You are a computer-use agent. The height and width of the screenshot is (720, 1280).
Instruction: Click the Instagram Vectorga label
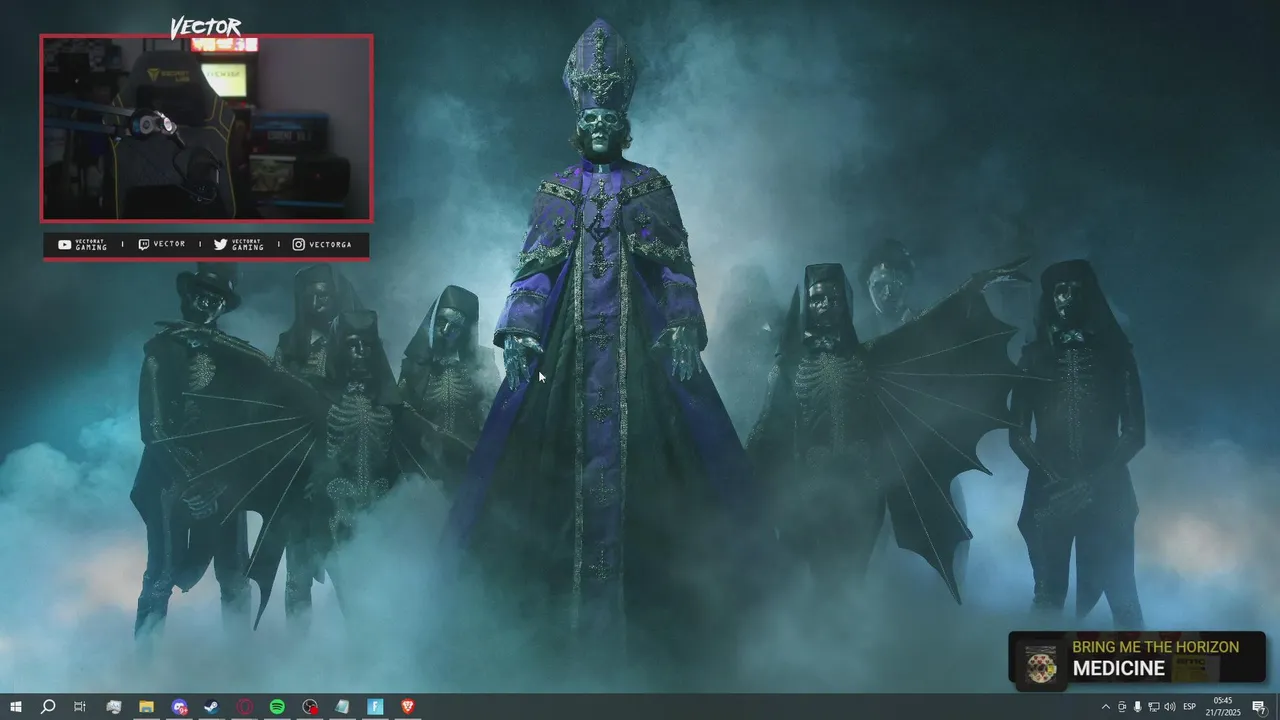point(322,245)
